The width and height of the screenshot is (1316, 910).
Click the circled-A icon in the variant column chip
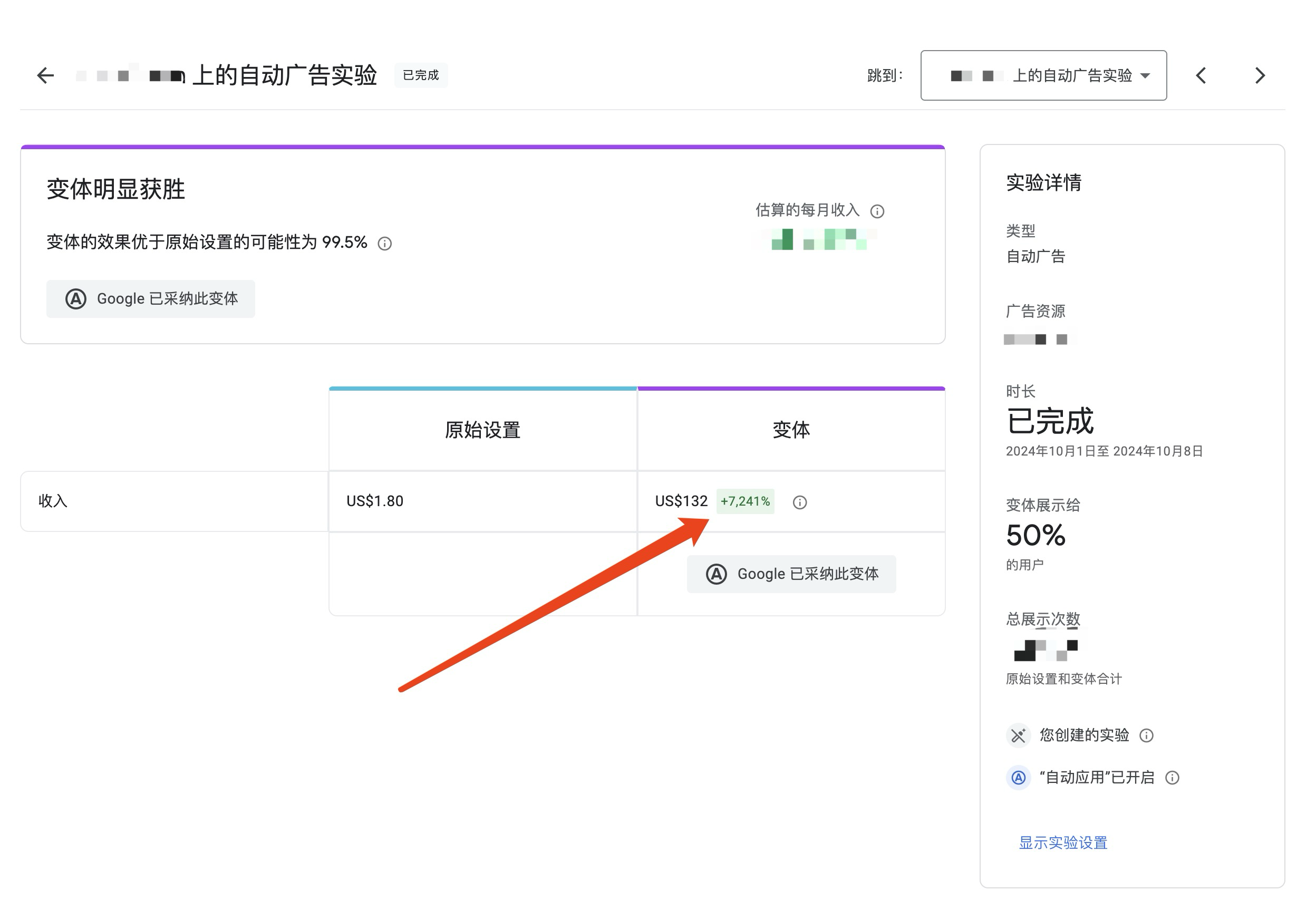716,574
